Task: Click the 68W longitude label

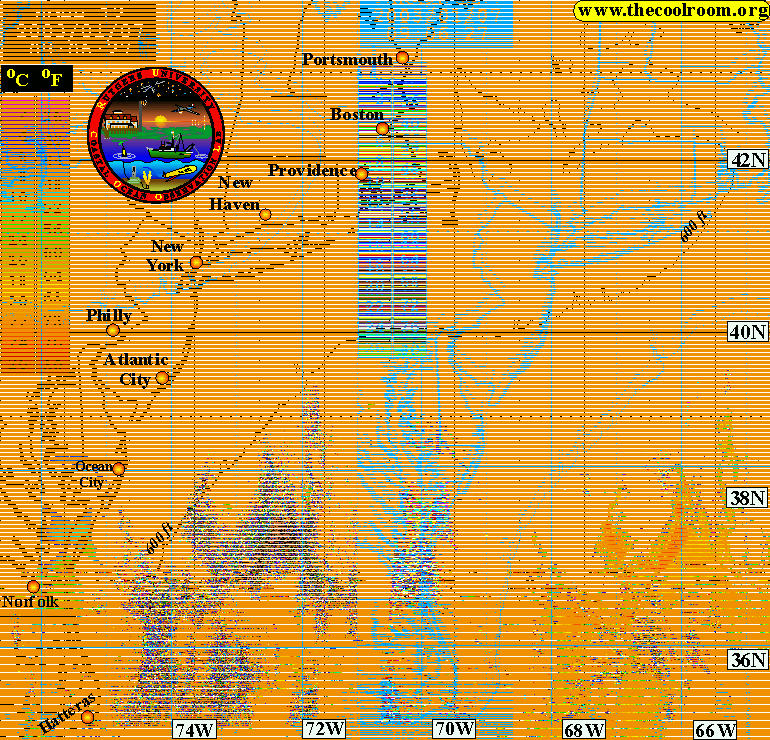Action: [584, 730]
